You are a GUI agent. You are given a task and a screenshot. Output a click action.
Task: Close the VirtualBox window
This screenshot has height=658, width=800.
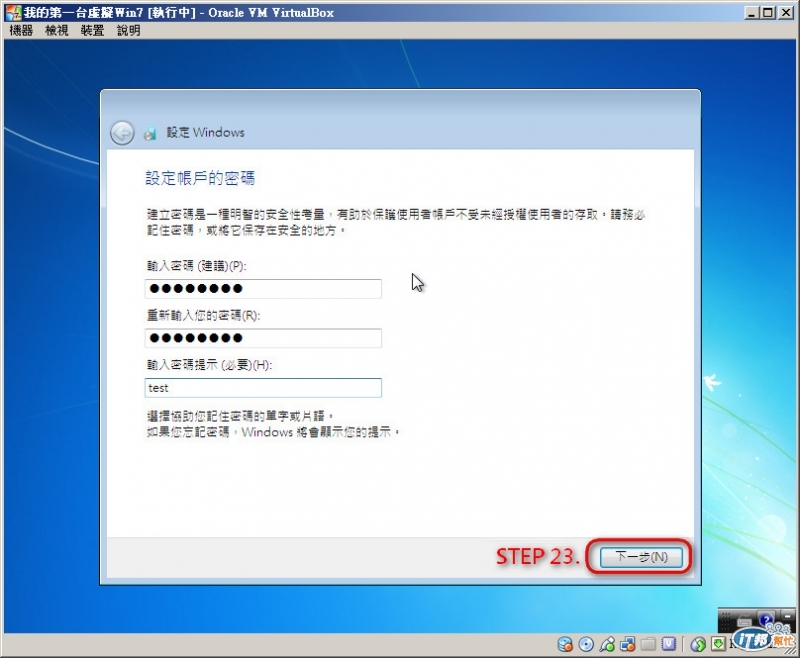tap(786, 12)
